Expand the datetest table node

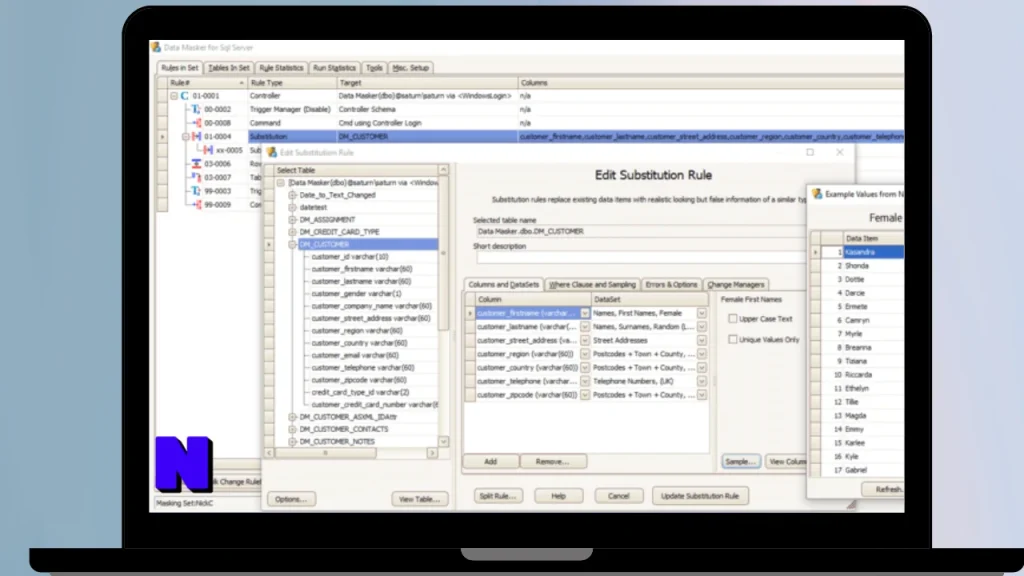coord(293,207)
